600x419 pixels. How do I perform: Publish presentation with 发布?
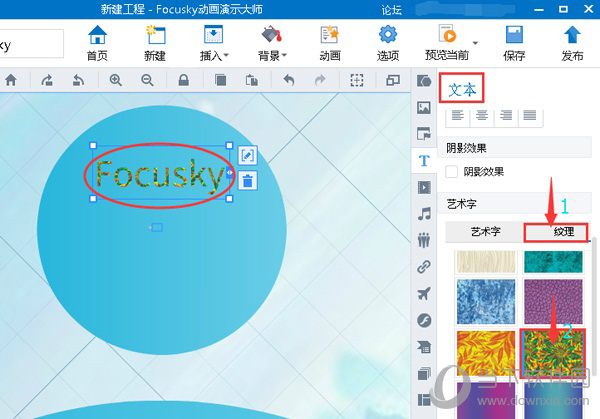[572, 43]
